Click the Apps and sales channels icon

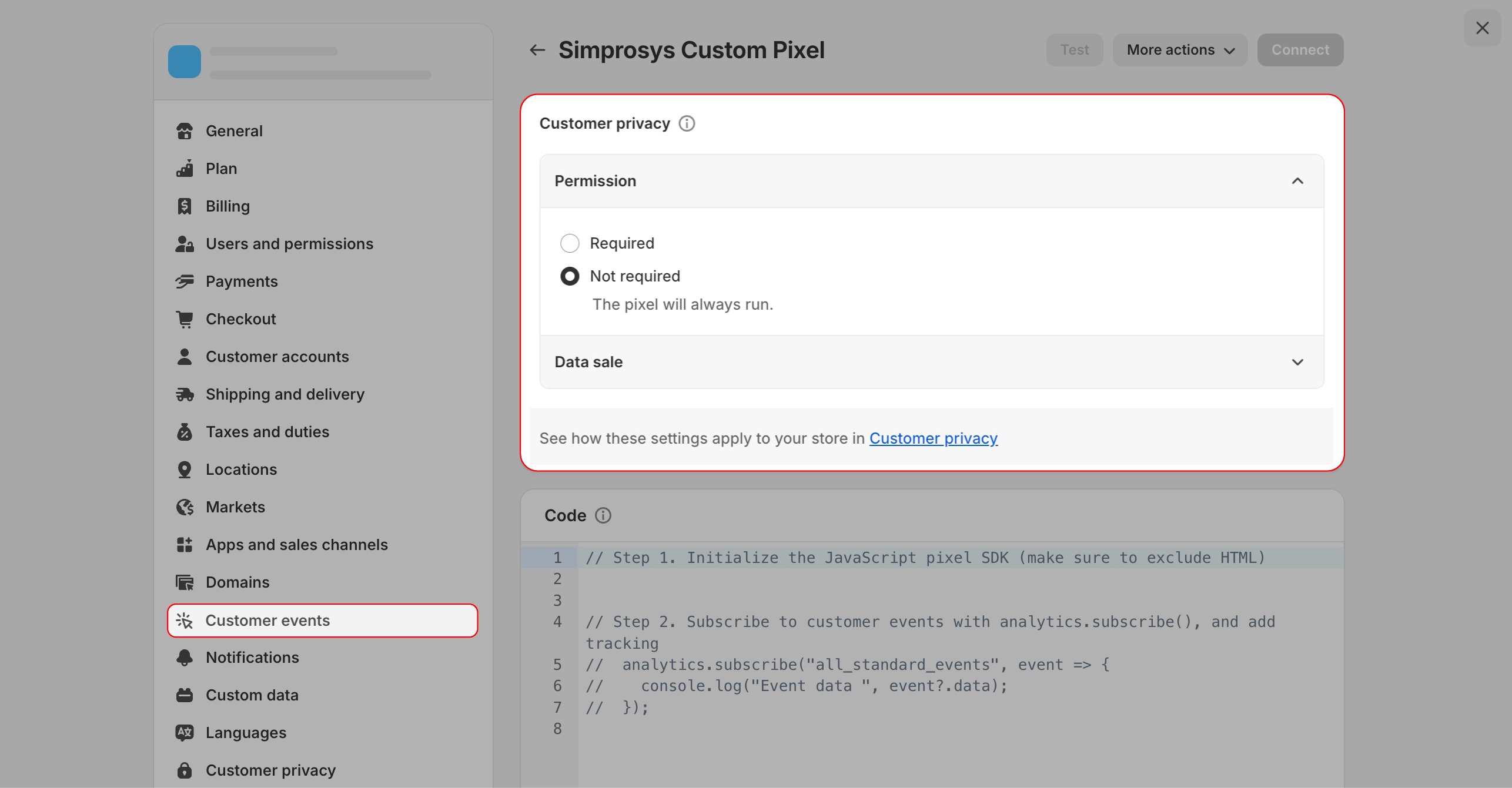click(185, 545)
